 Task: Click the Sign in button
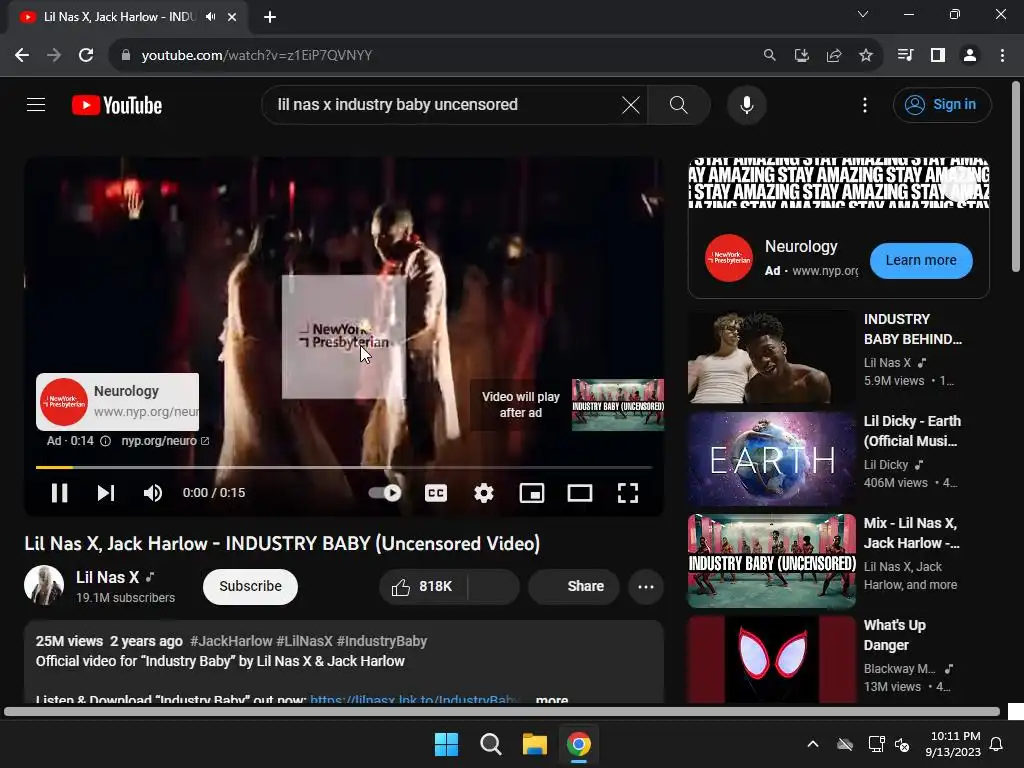[942, 104]
